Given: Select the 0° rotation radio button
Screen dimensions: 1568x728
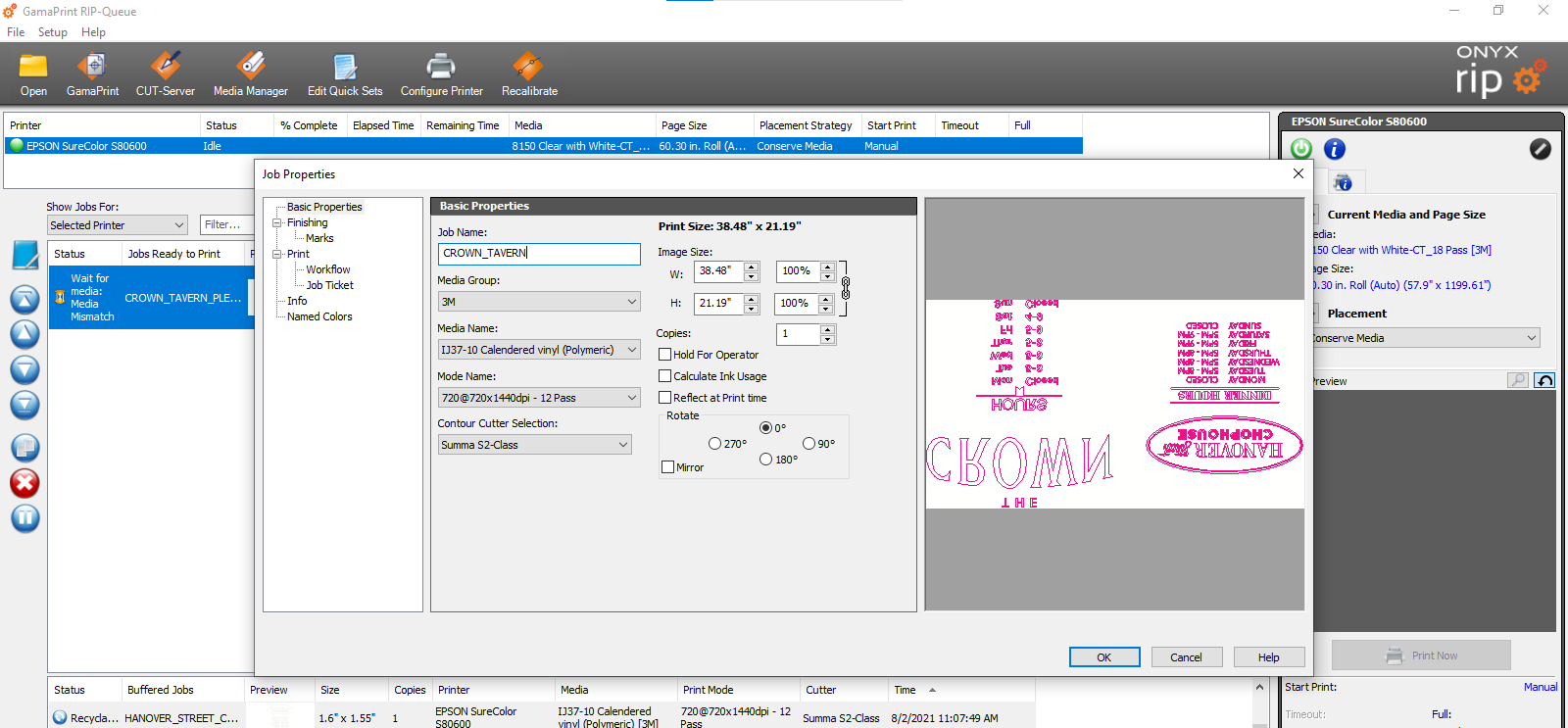Looking at the screenshot, I should tap(765, 428).
